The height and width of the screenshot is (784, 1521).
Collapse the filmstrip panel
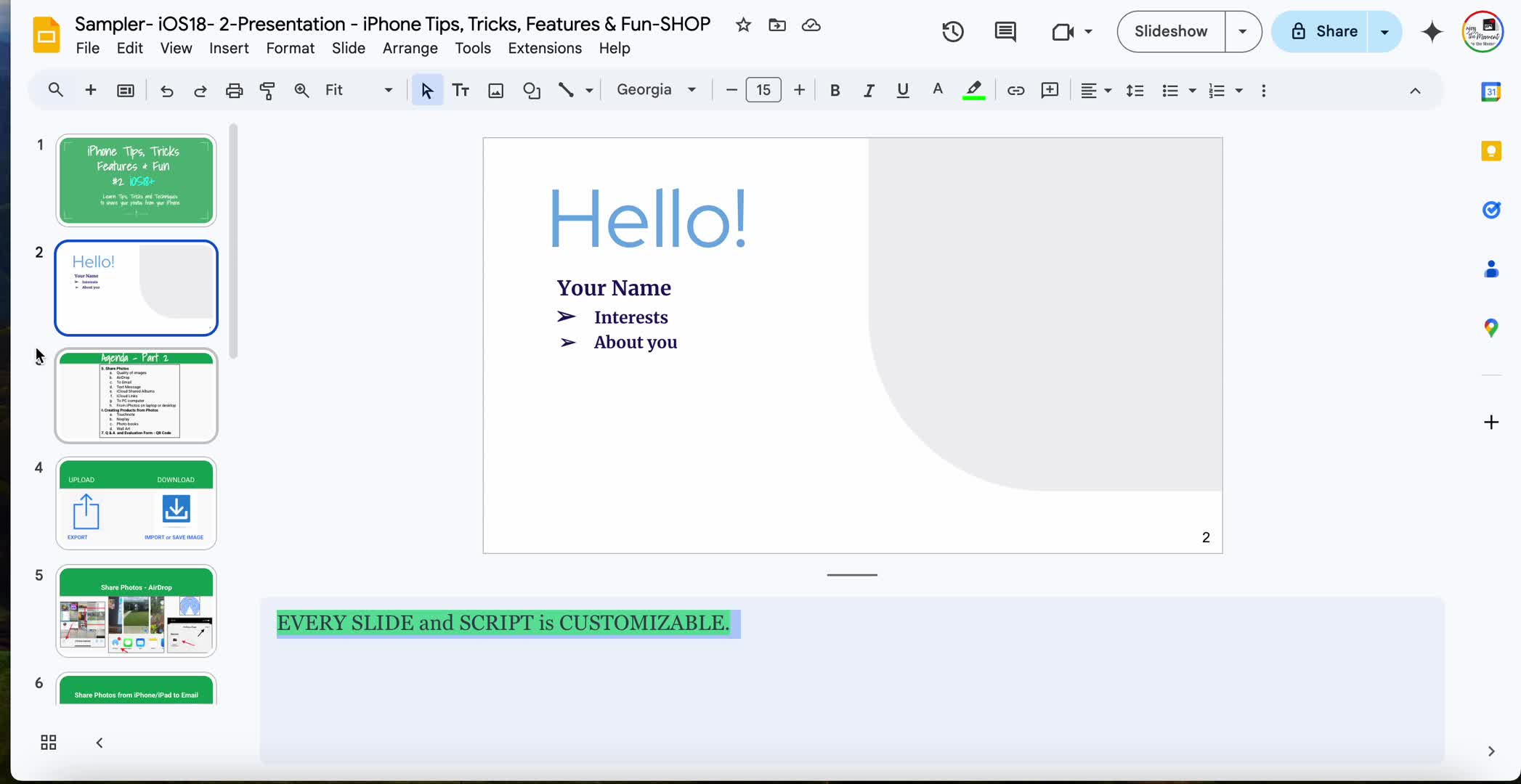click(x=100, y=742)
